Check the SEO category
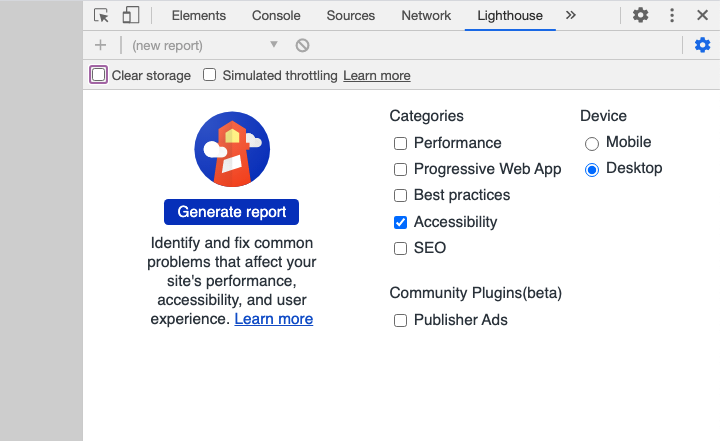The image size is (720, 441). tap(400, 249)
